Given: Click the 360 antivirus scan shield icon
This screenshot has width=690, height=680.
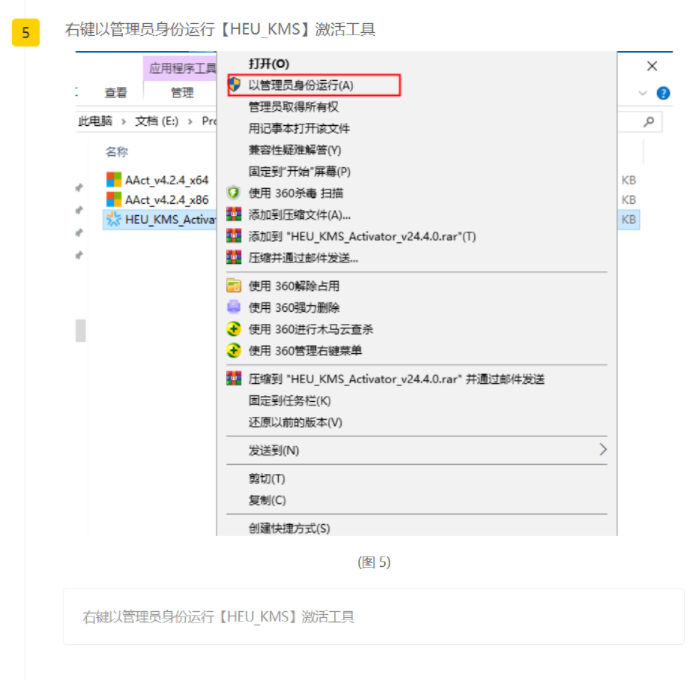Looking at the screenshot, I should point(233,193).
